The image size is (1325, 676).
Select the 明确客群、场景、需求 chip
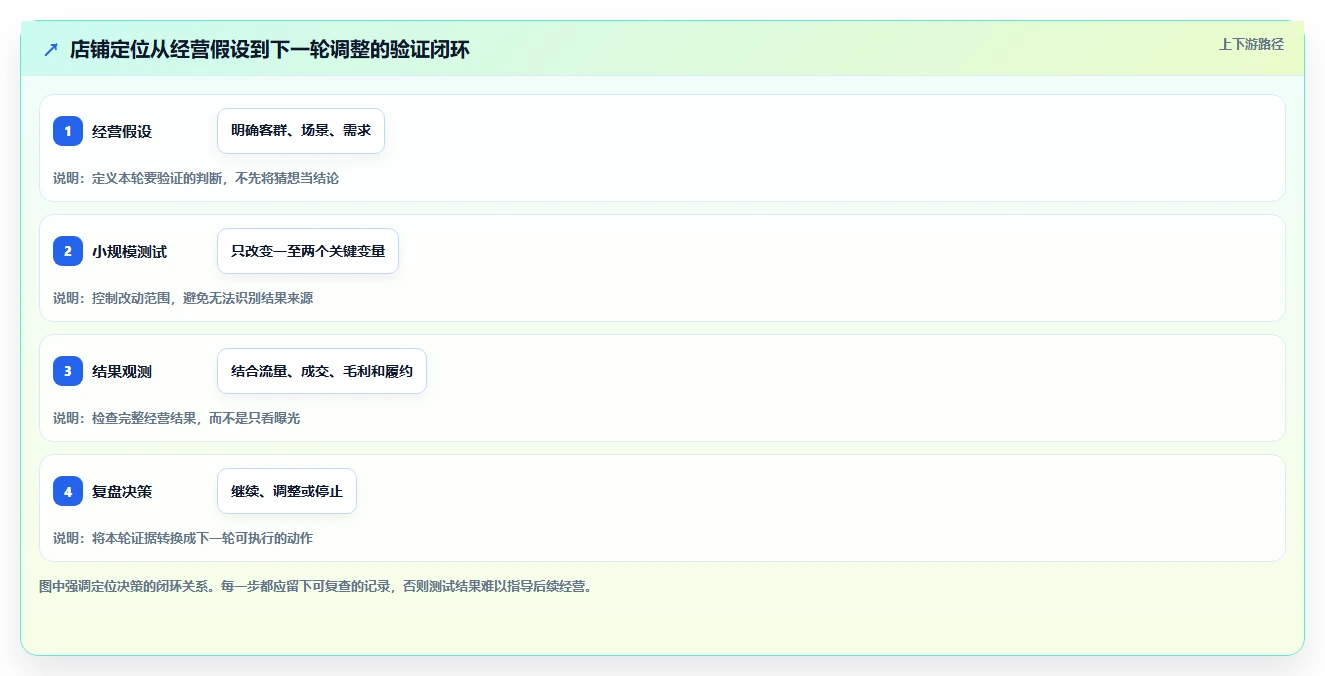[x=301, y=131]
